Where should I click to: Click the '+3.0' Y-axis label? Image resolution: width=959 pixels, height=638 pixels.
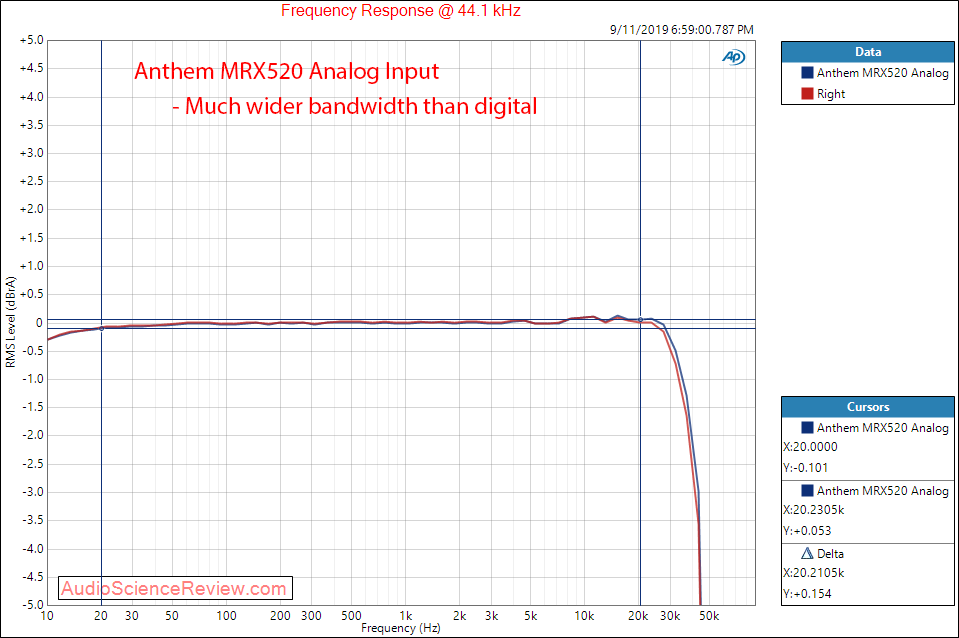(32, 154)
